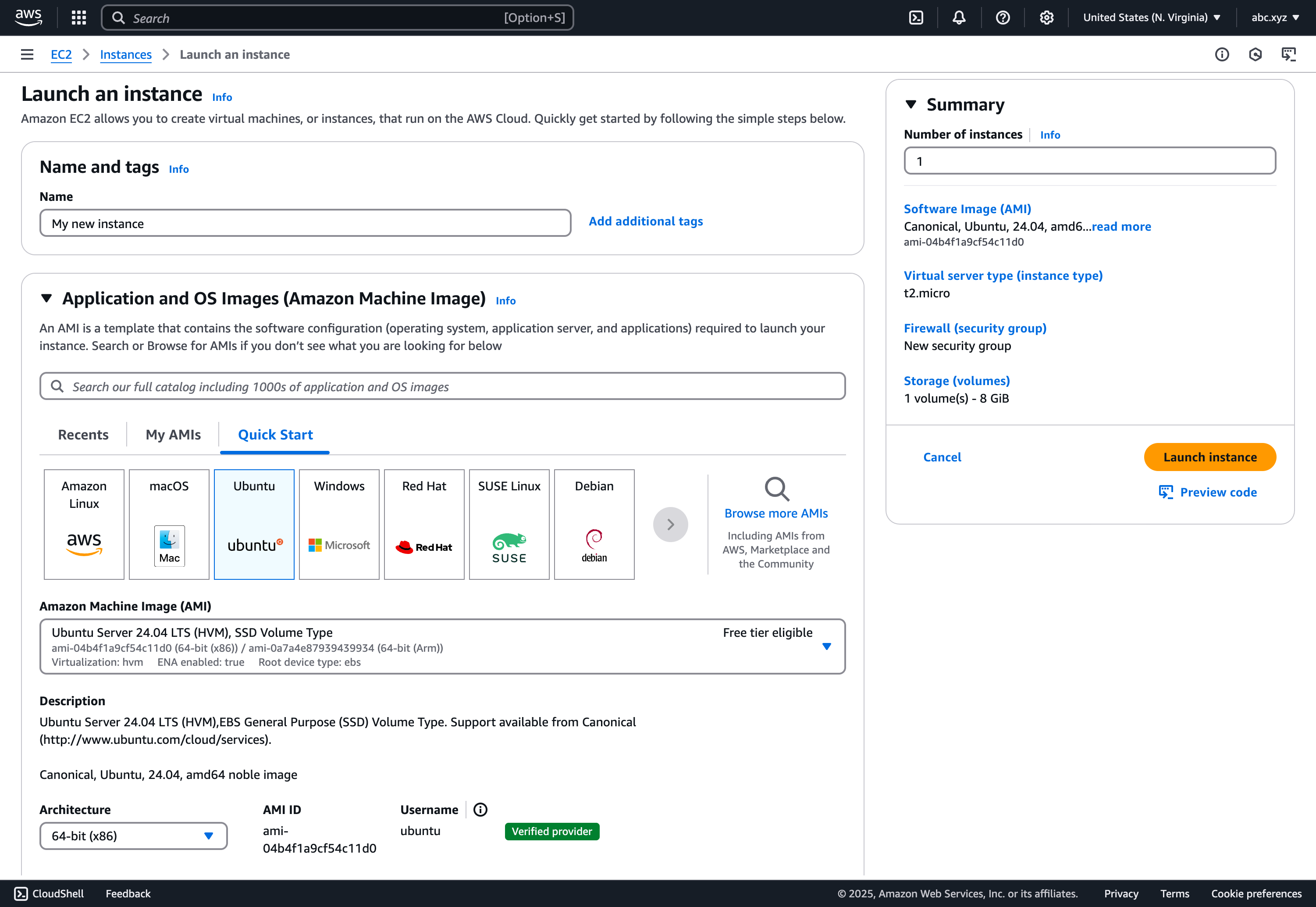Click Launch instance button
The image size is (1316, 907).
click(x=1209, y=457)
